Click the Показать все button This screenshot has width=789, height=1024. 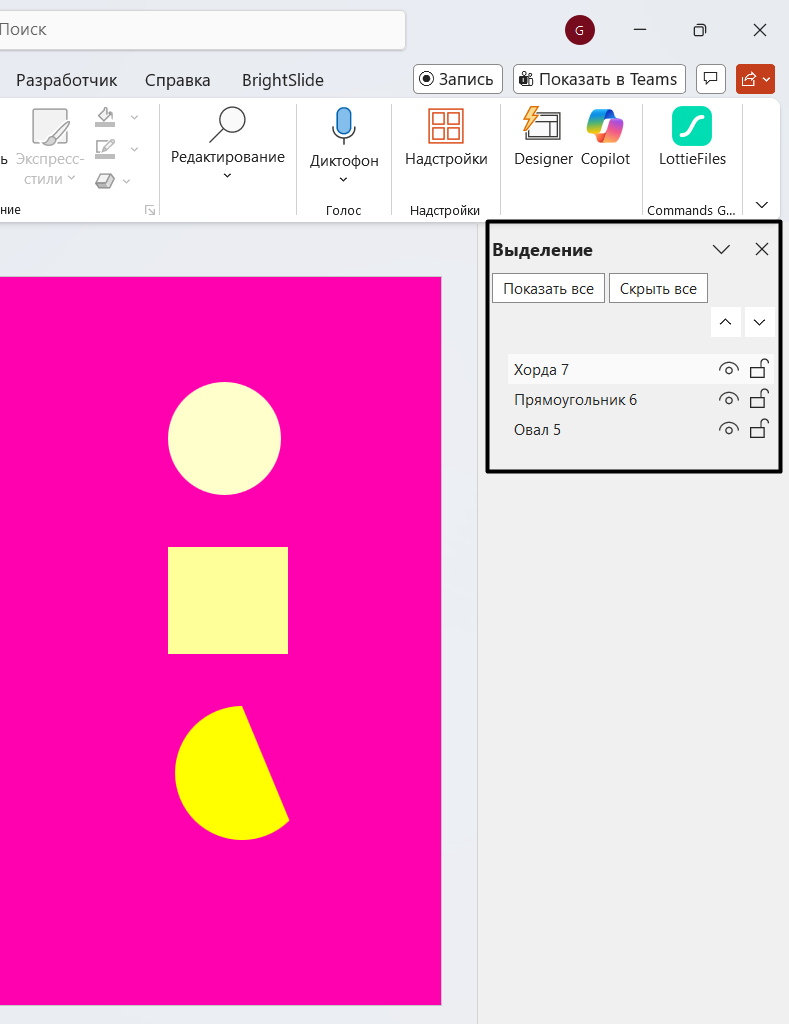click(x=549, y=289)
